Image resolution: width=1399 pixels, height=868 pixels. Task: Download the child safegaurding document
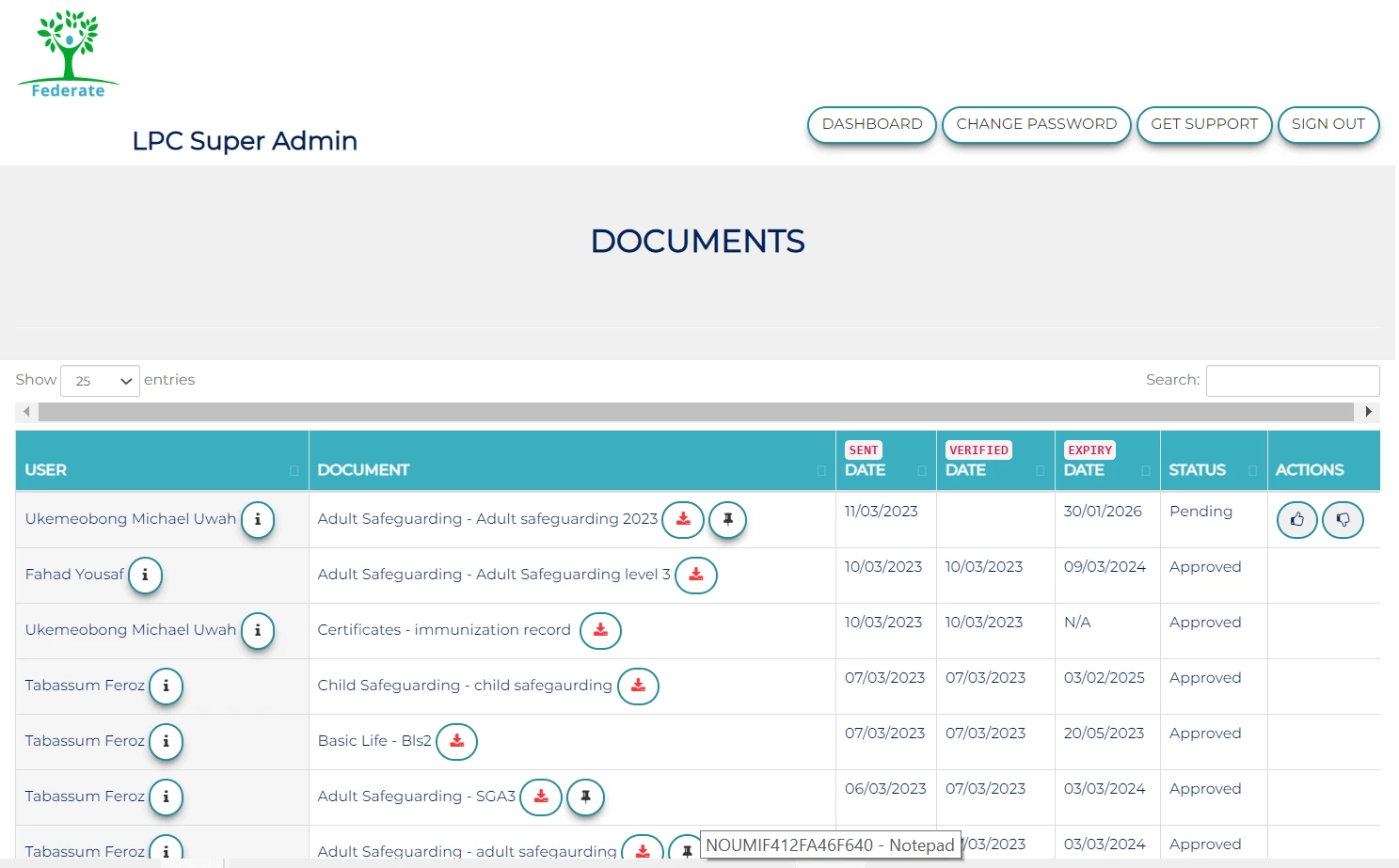pyautogui.click(x=638, y=687)
